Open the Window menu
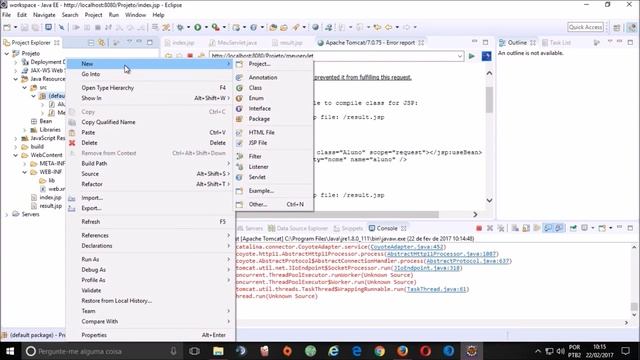 click(x=136, y=15)
